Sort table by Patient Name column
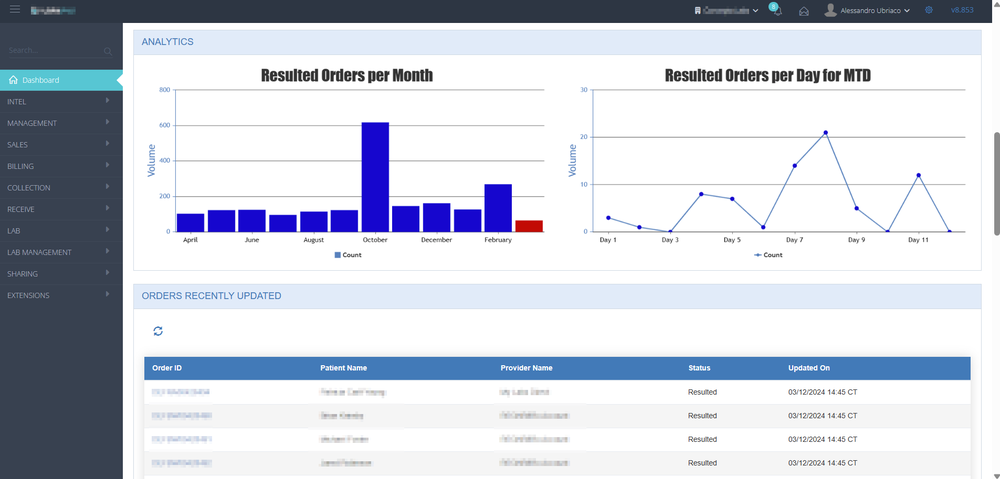The image size is (1000, 479). pyautogui.click(x=343, y=368)
